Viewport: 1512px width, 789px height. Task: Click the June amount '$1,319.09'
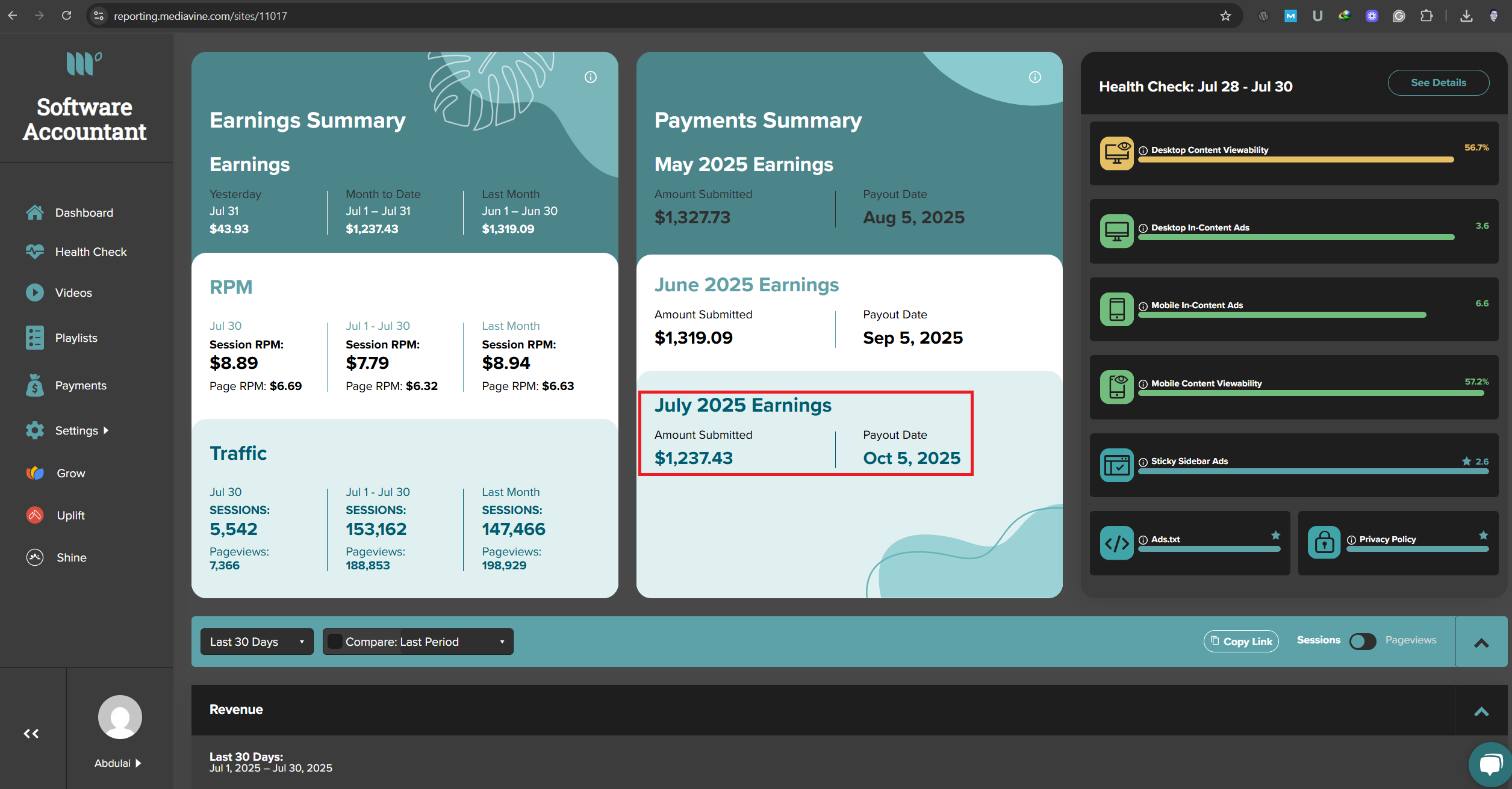pos(694,338)
